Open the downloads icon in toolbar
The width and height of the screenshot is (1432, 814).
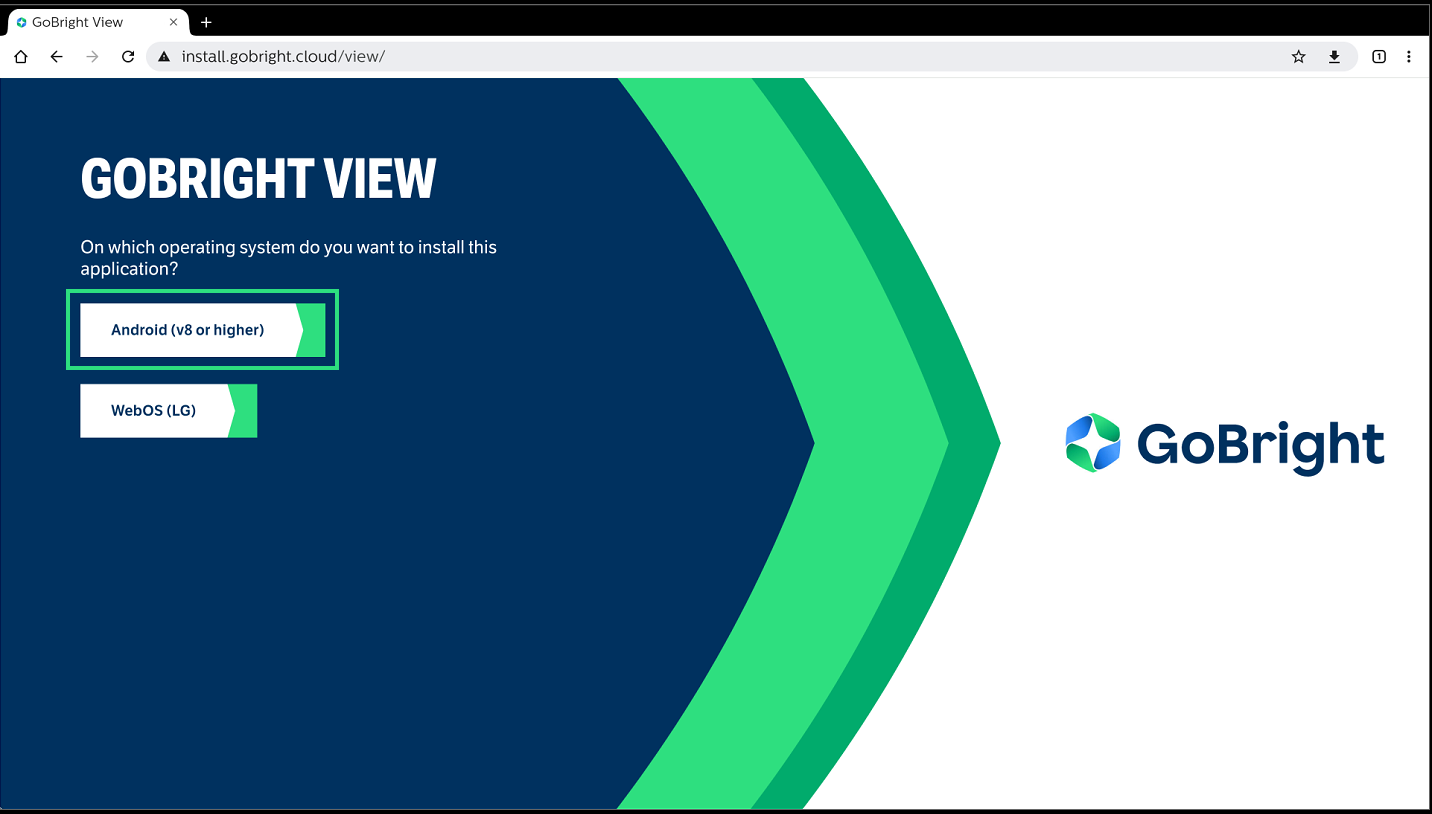click(1334, 57)
